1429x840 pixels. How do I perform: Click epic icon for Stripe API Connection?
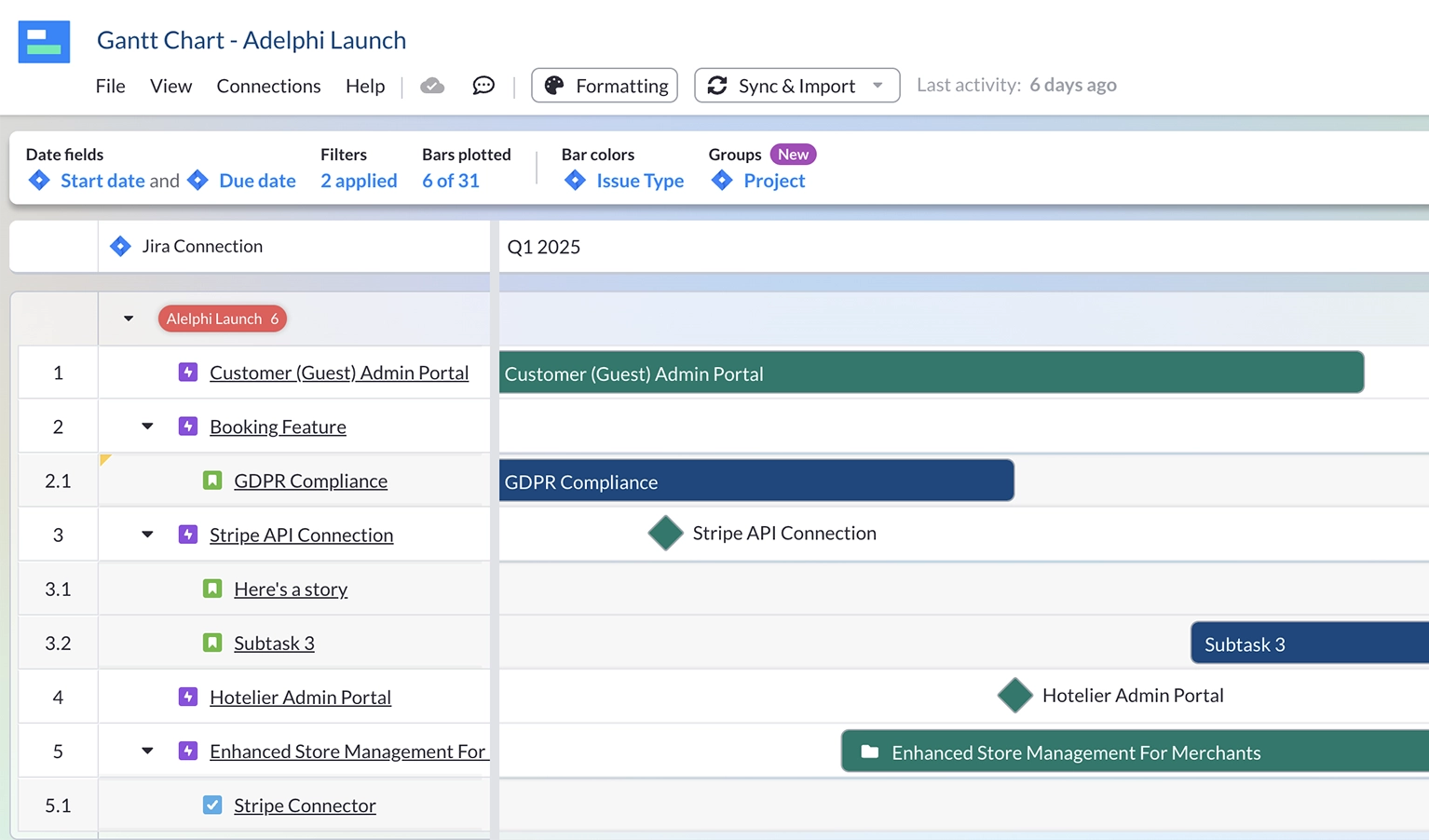pos(188,534)
